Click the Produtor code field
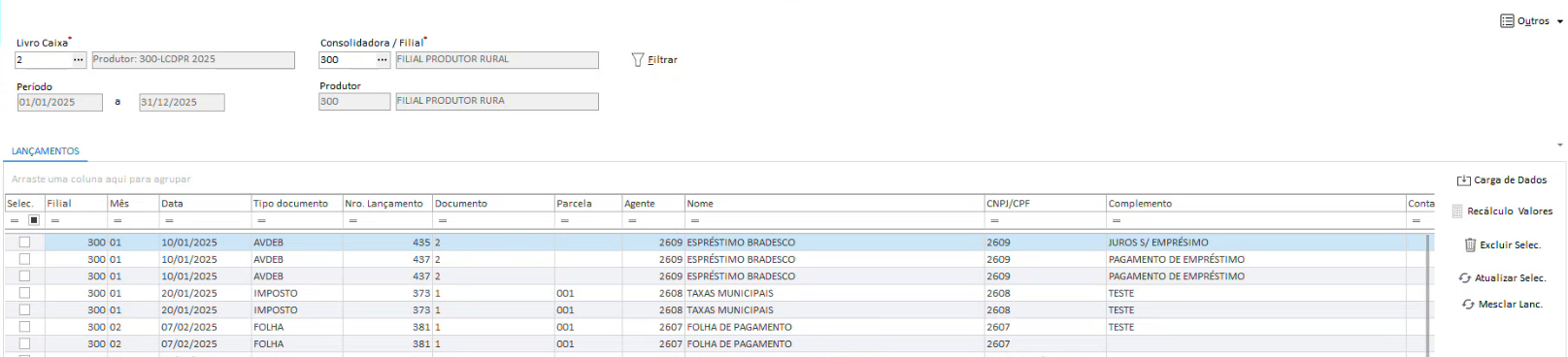Screen dimensions: 1568x357 354,101
